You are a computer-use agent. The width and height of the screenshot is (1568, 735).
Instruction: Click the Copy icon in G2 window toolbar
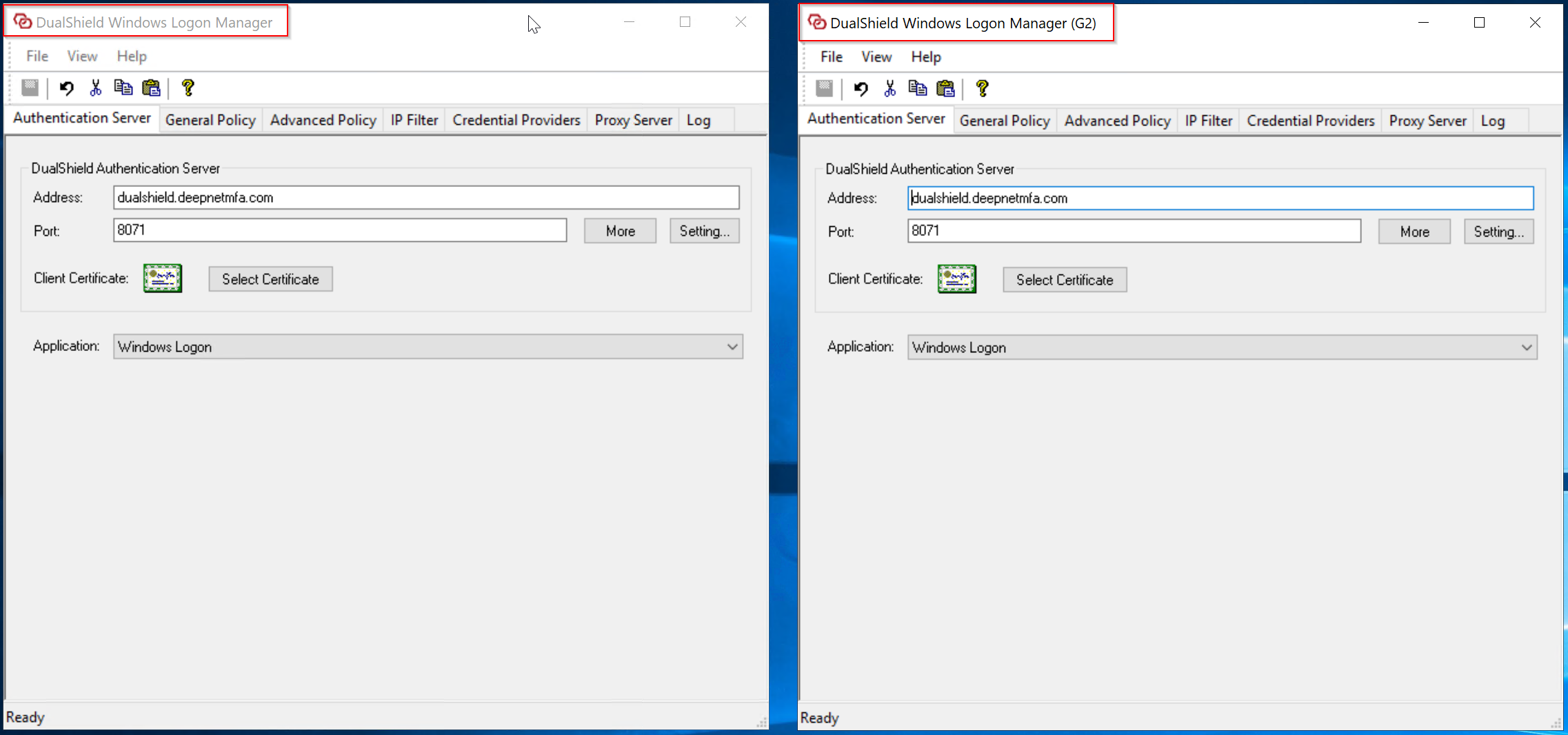pos(917,88)
